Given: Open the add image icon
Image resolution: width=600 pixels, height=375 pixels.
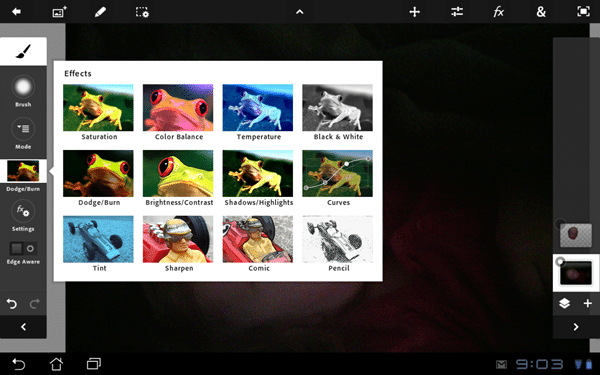Looking at the screenshot, I should (x=59, y=12).
